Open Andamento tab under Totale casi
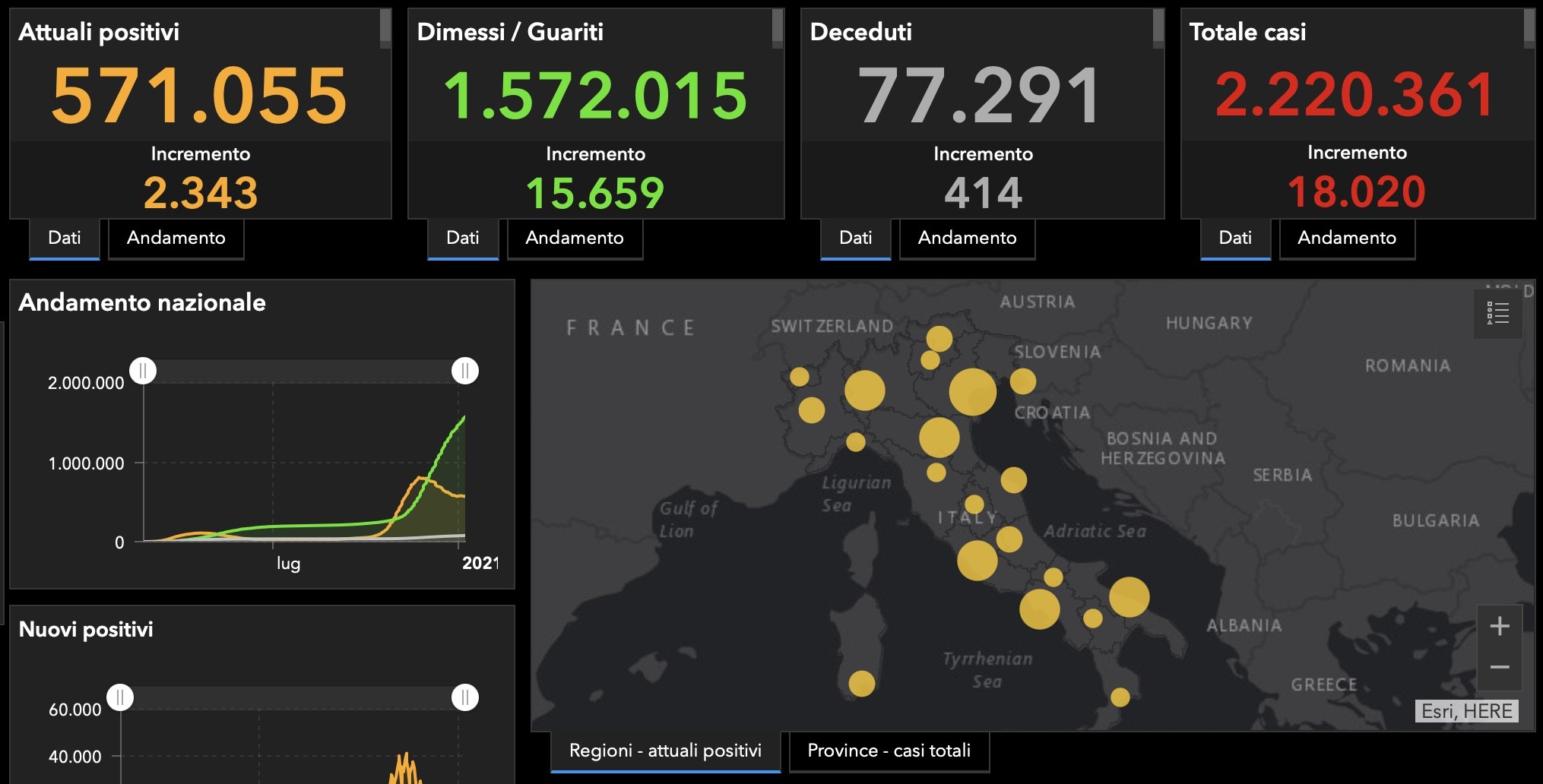The width and height of the screenshot is (1543, 784). pos(1346,239)
